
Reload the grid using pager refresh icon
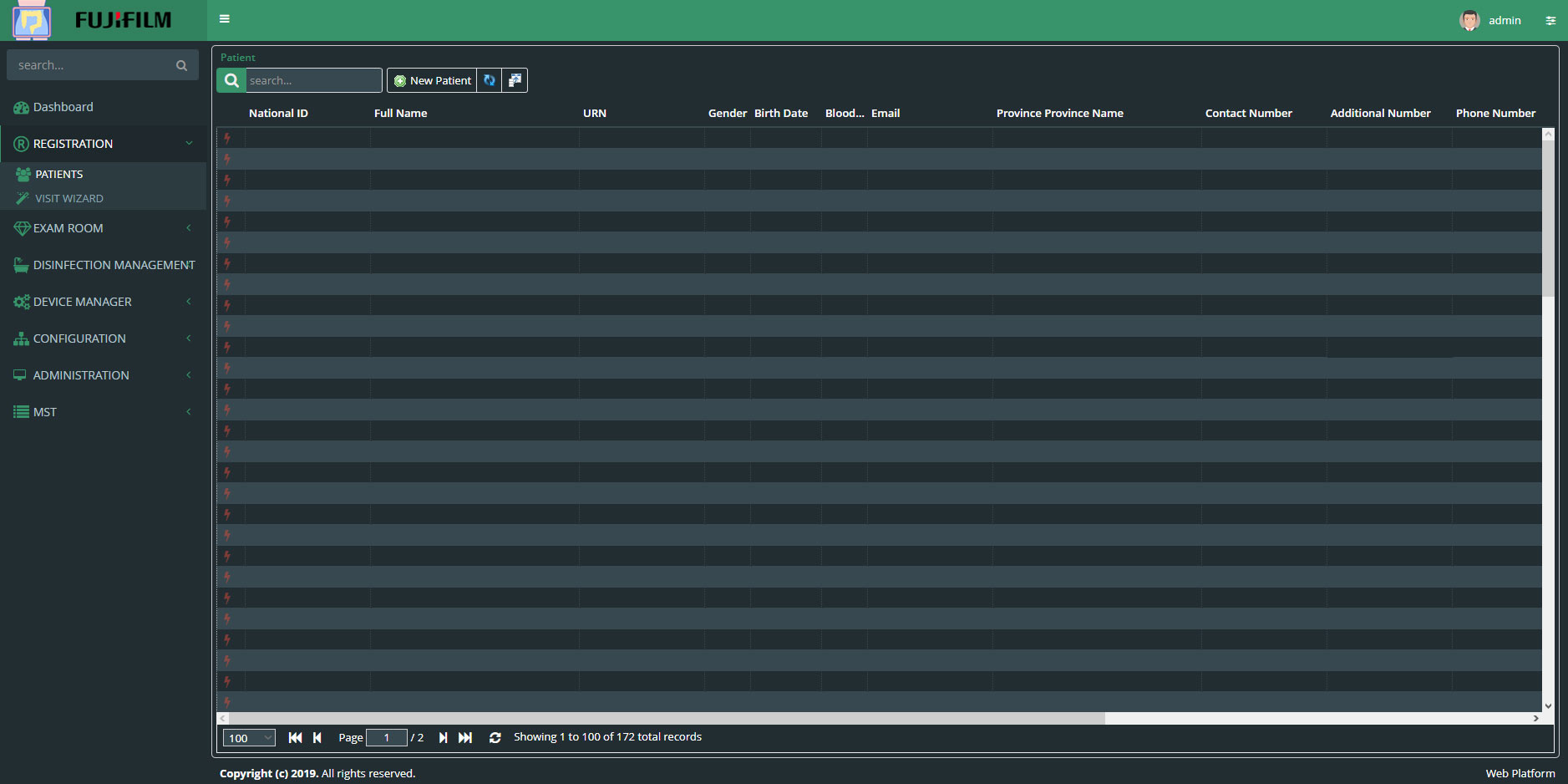tap(495, 737)
